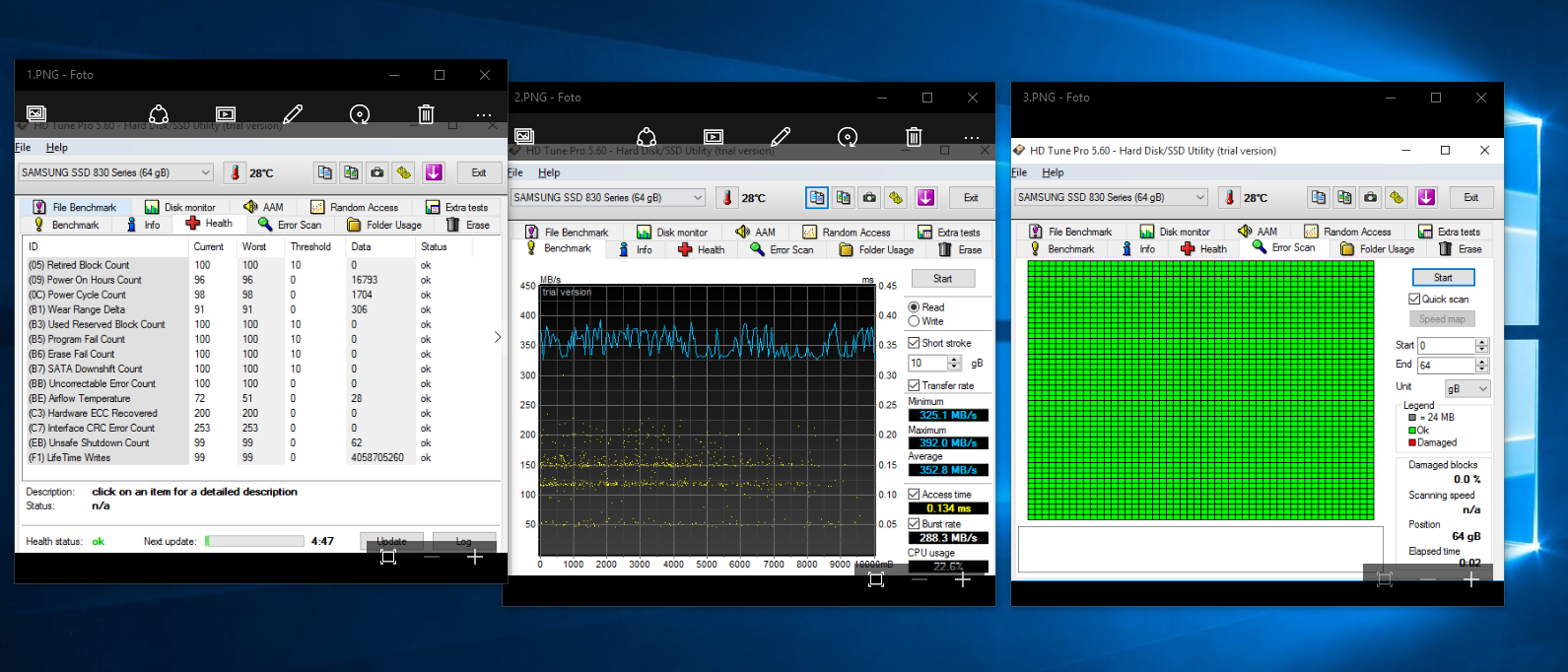Viewport: 1568px width, 672px height.
Task: Open drive selection dropdown in 1.PNG window
Action: pos(115,172)
